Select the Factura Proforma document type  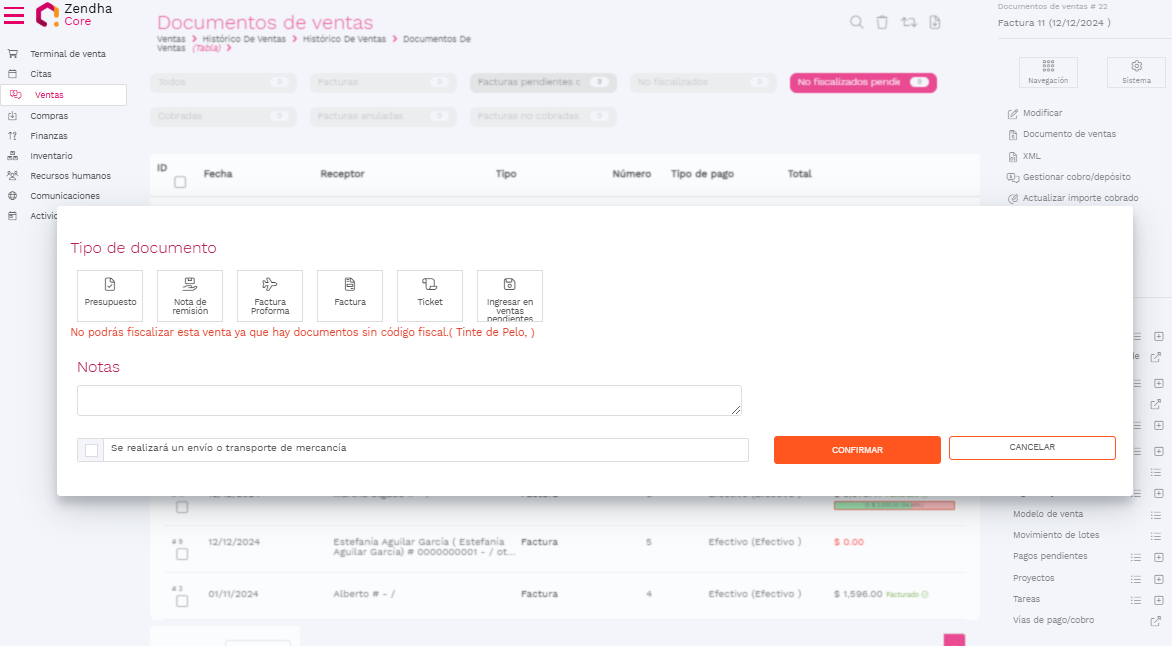pos(270,295)
